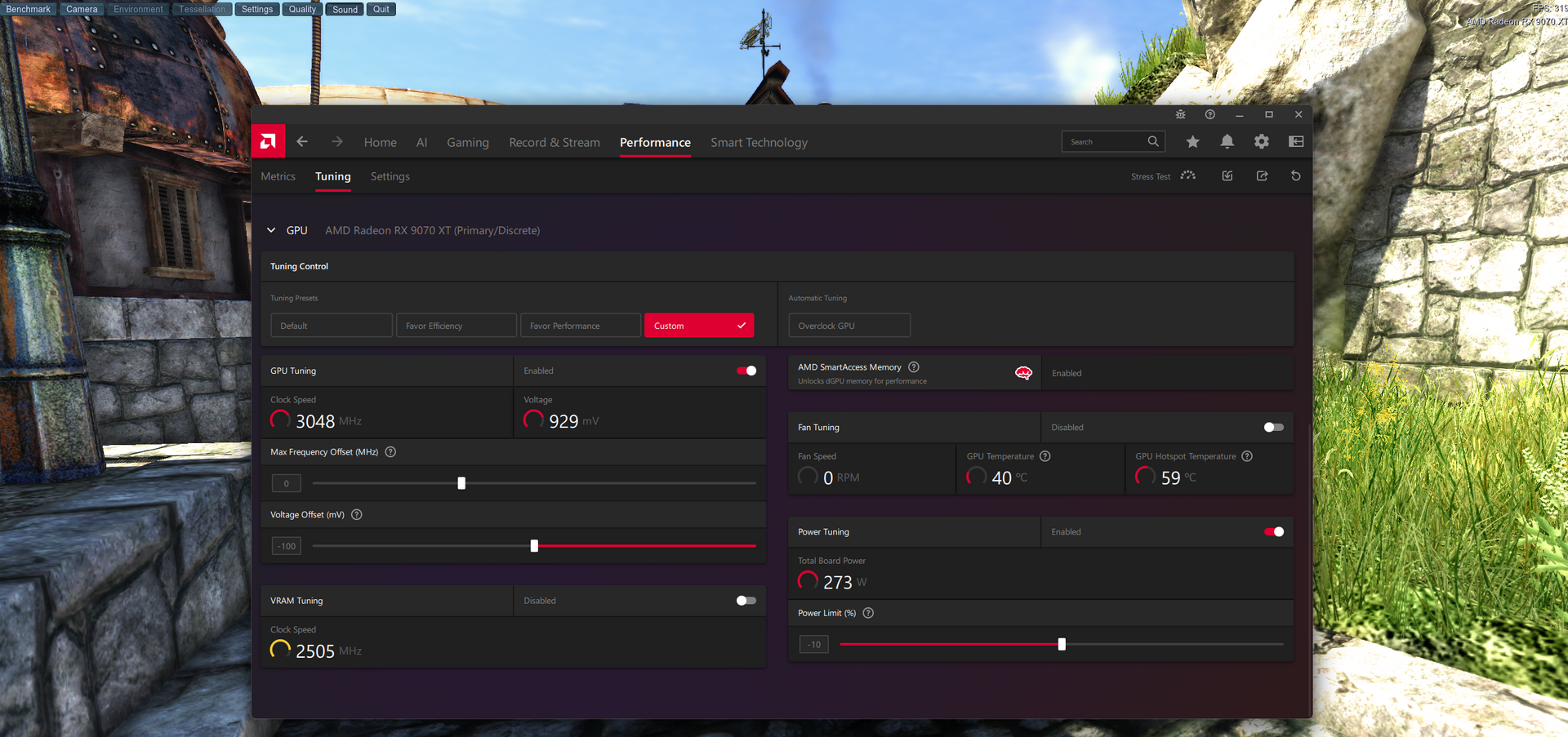The height and width of the screenshot is (737, 1568).
Task: Show help for AMD SmartAccess Memory
Action: (914, 367)
